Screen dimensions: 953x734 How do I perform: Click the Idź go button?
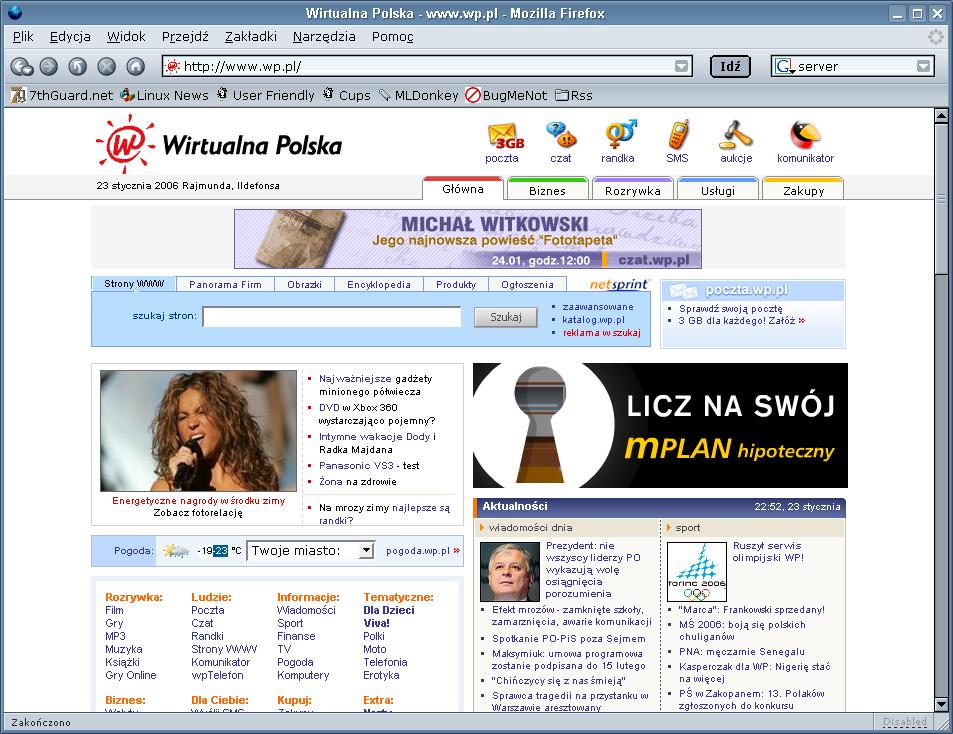tap(730, 67)
